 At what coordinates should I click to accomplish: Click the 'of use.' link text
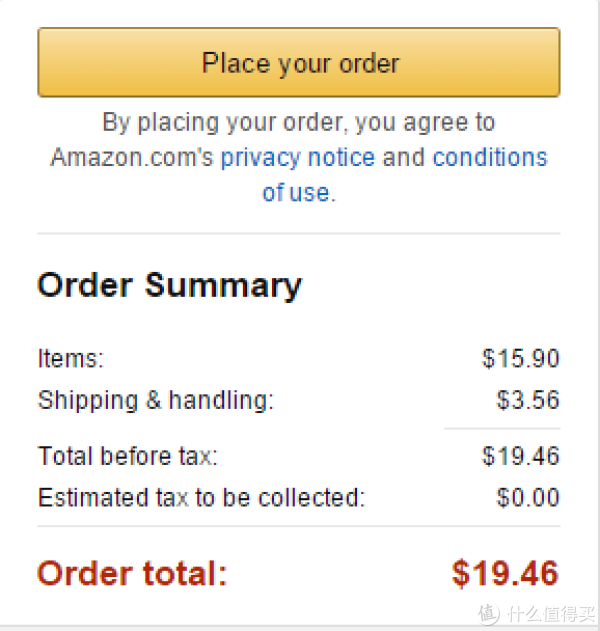click(x=299, y=192)
